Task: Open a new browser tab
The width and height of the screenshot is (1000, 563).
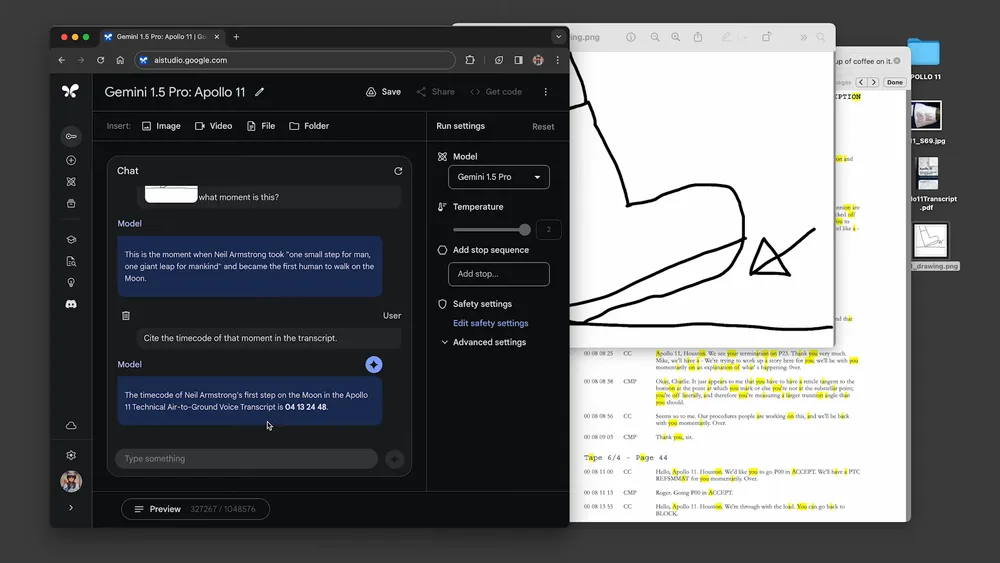Action: 236,37
